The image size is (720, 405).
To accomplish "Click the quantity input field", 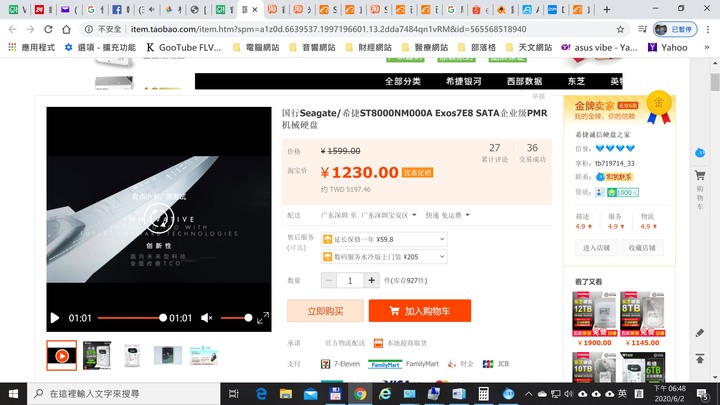I will (350, 280).
